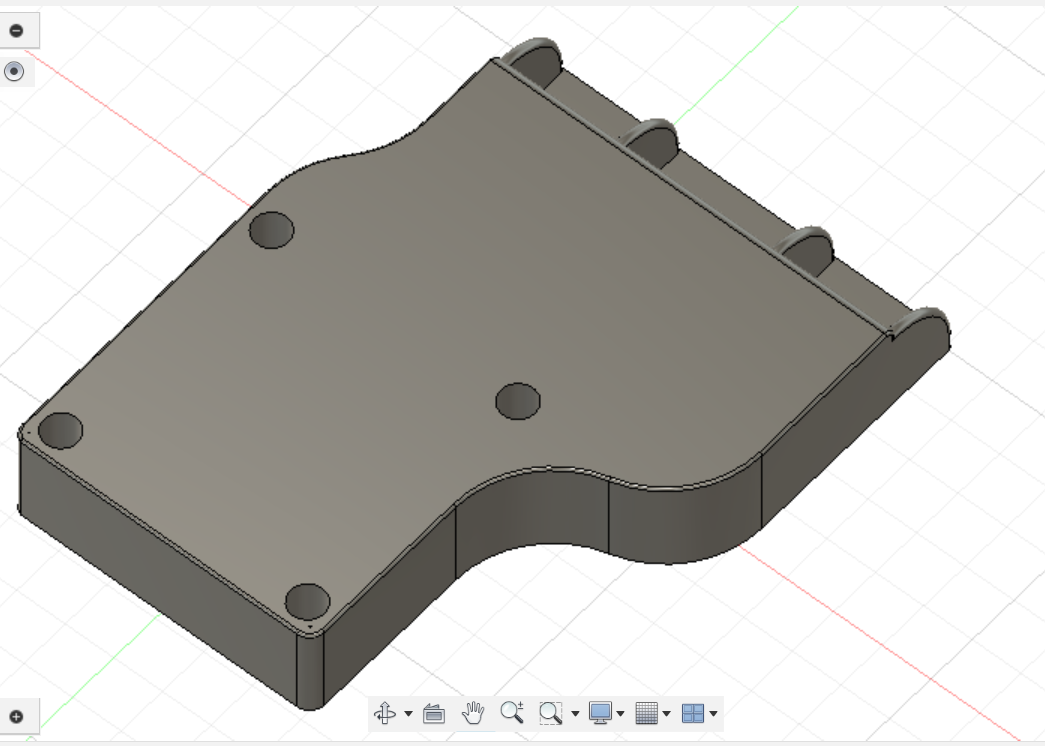Click the circular record-style icon below the minus icon
Viewport: 1045px width, 746px height.
coord(16,71)
